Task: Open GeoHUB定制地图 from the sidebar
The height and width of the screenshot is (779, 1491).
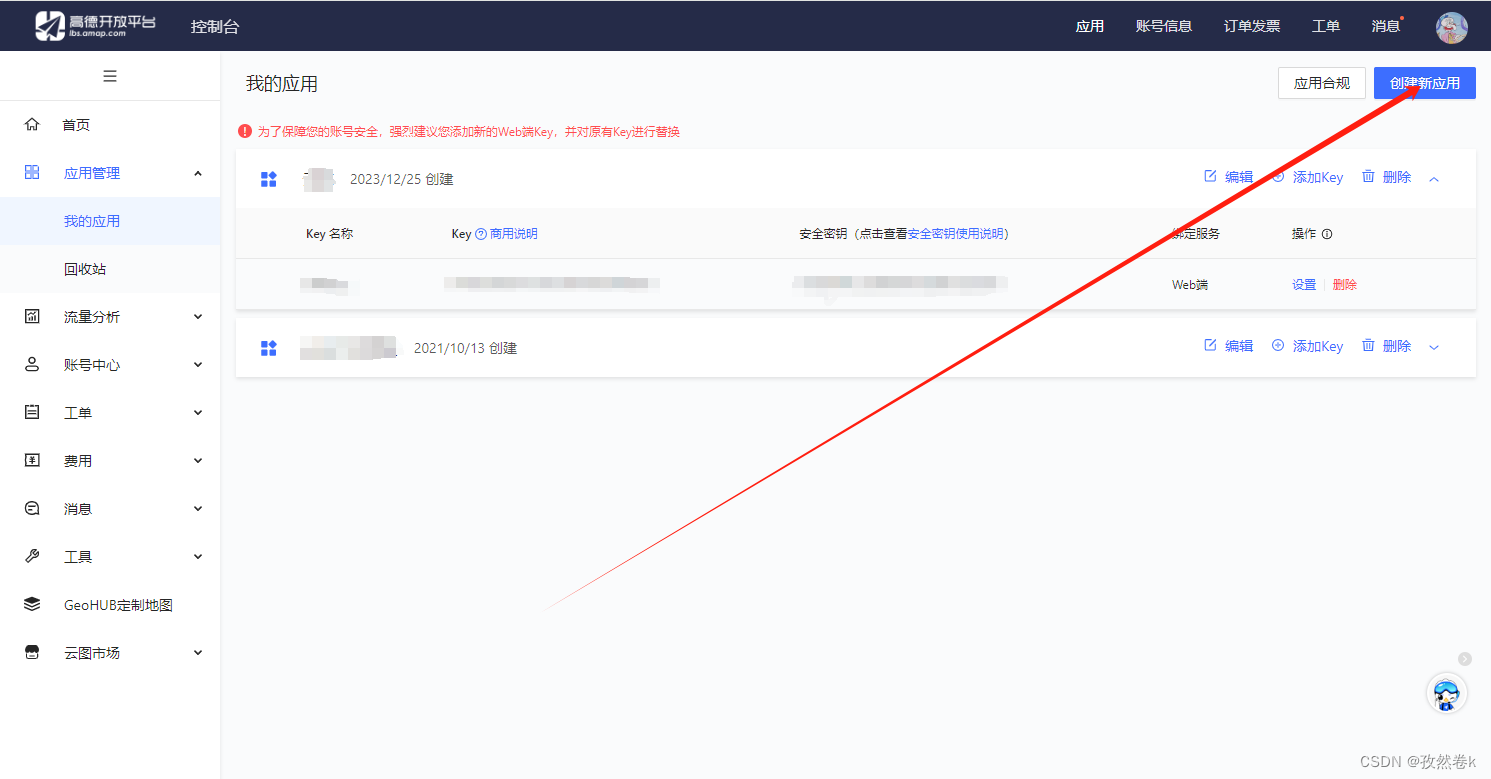Action: tap(118, 605)
